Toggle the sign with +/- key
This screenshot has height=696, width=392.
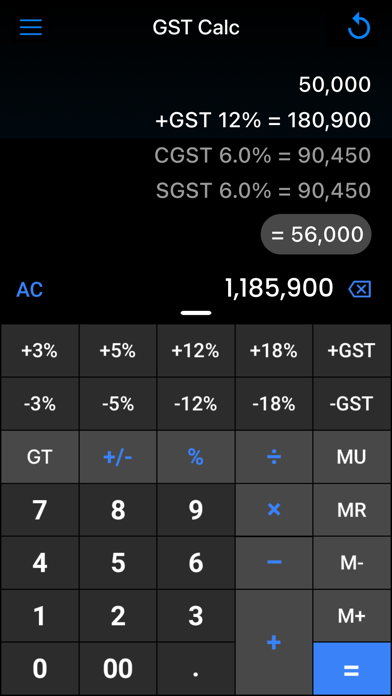click(x=118, y=457)
